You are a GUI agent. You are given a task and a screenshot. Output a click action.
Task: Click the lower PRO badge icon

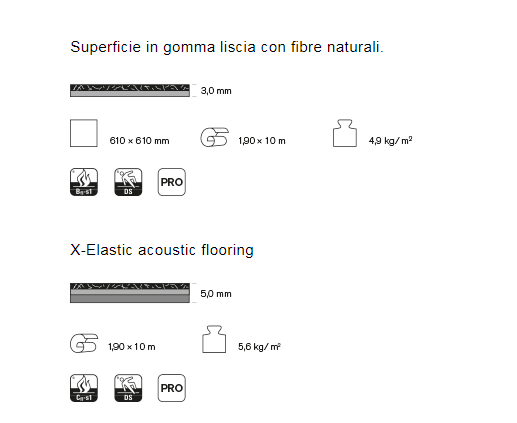[x=172, y=388]
